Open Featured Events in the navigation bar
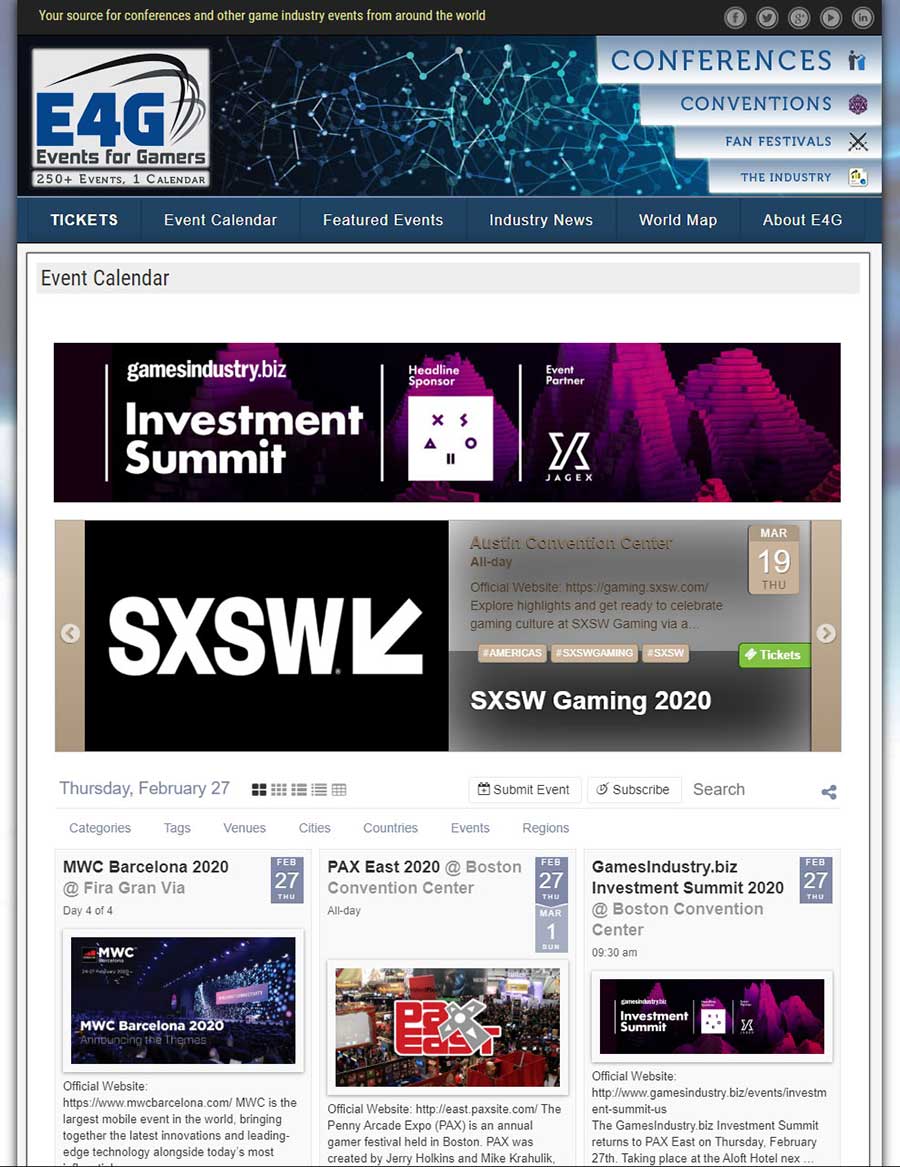Screen dimensions: 900x1167 coord(383,220)
